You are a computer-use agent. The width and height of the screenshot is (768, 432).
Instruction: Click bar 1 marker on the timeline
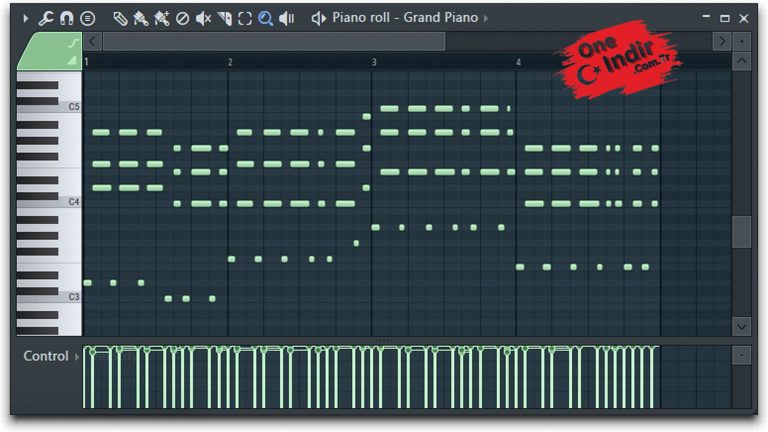coord(86,62)
